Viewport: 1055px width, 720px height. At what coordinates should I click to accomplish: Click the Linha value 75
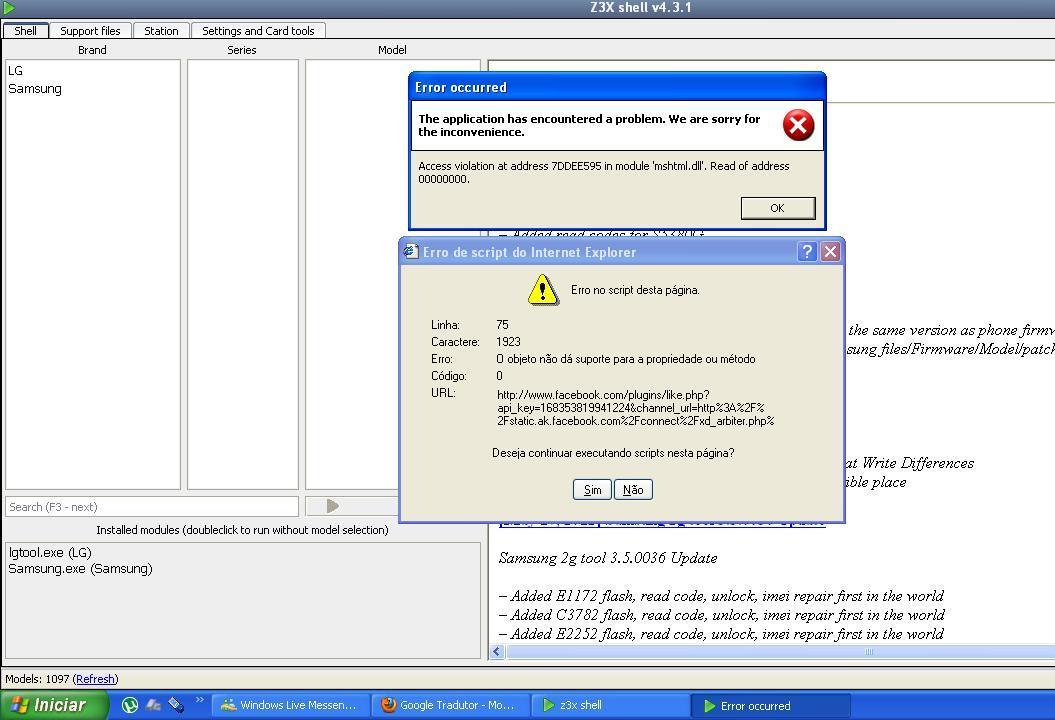[503, 325]
